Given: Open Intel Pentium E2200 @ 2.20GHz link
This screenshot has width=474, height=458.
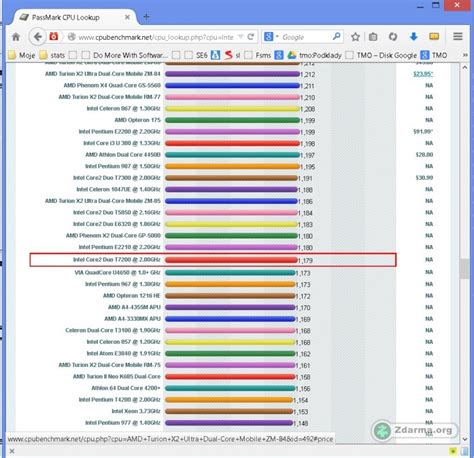Looking at the screenshot, I should pyautogui.click(x=119, y=131).
